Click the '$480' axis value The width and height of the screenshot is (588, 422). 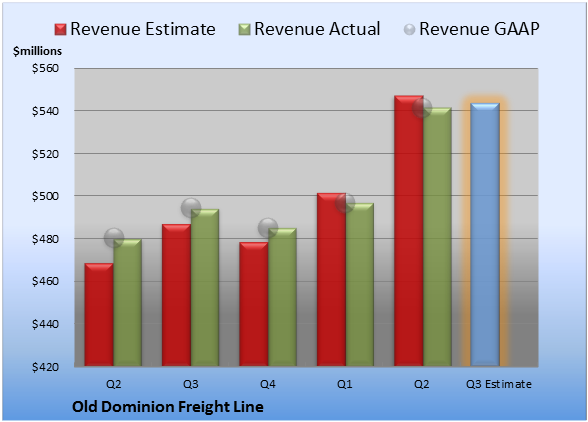(45, 239)
